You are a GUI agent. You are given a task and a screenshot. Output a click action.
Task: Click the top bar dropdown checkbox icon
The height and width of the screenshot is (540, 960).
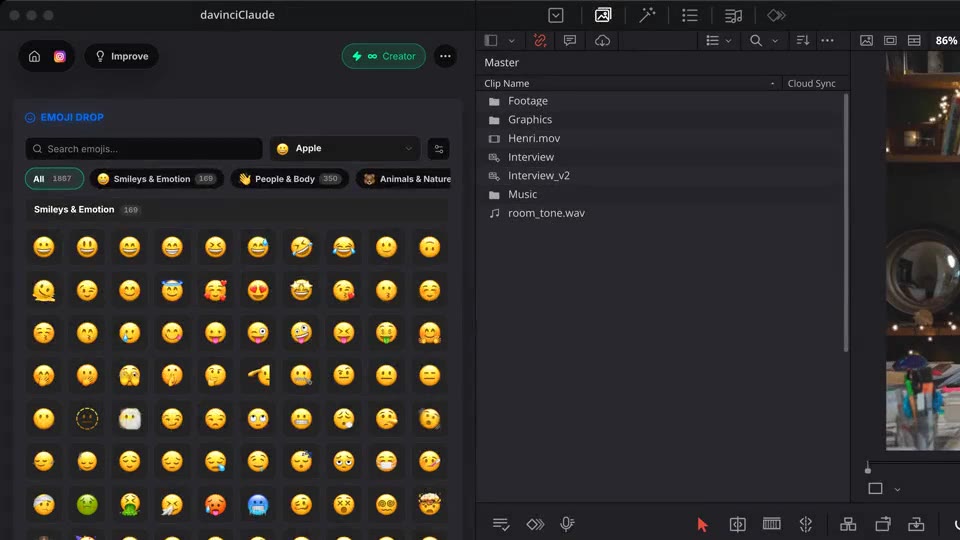(555, 15)
